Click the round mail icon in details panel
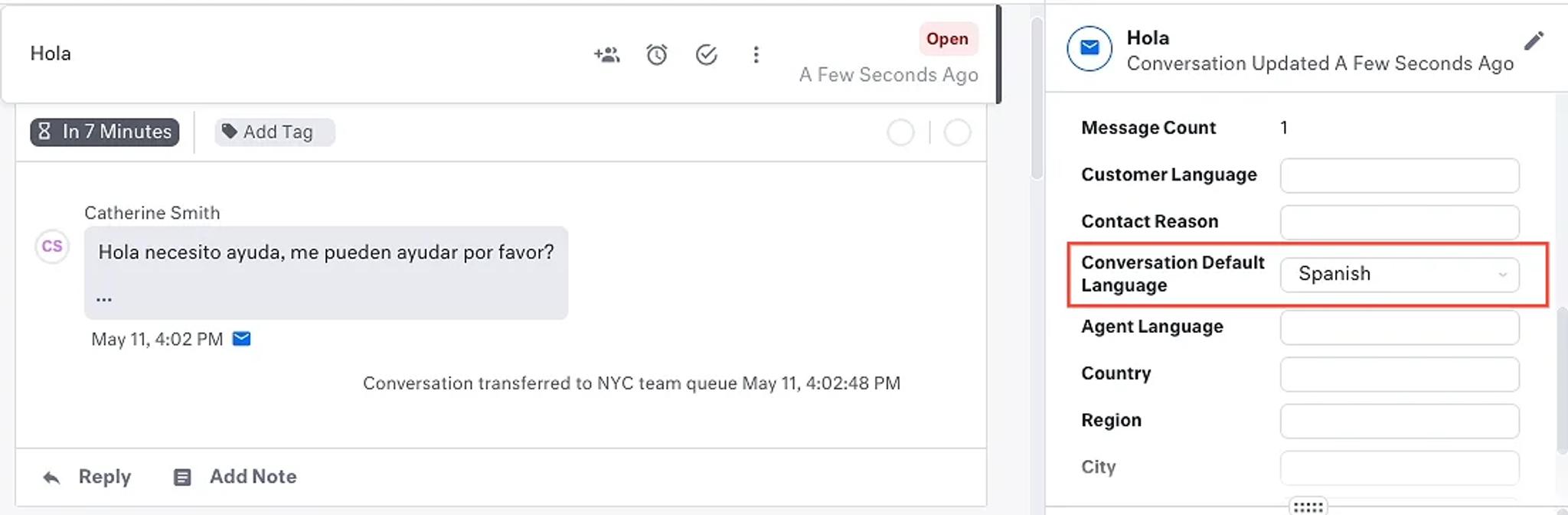Image resolution: width=1568 pixels, height=515 pixels. [1089, 48]
